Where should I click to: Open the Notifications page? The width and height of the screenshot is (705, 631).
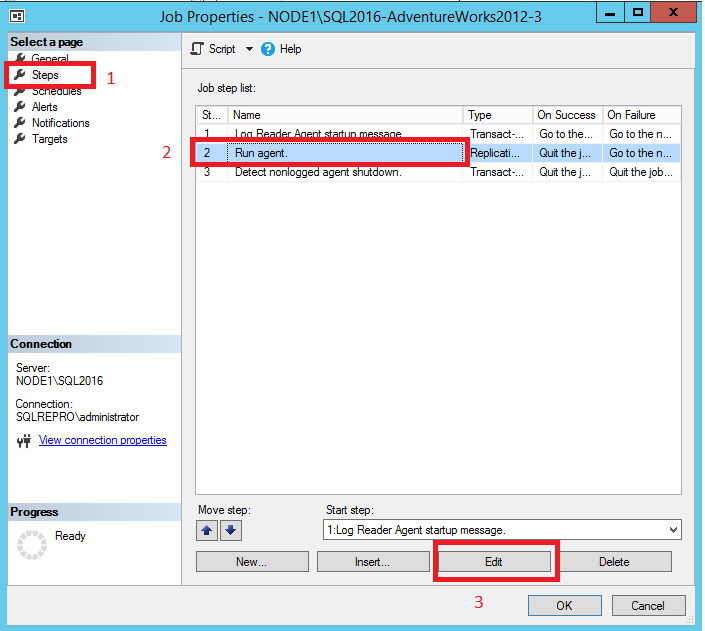[60, 123]
